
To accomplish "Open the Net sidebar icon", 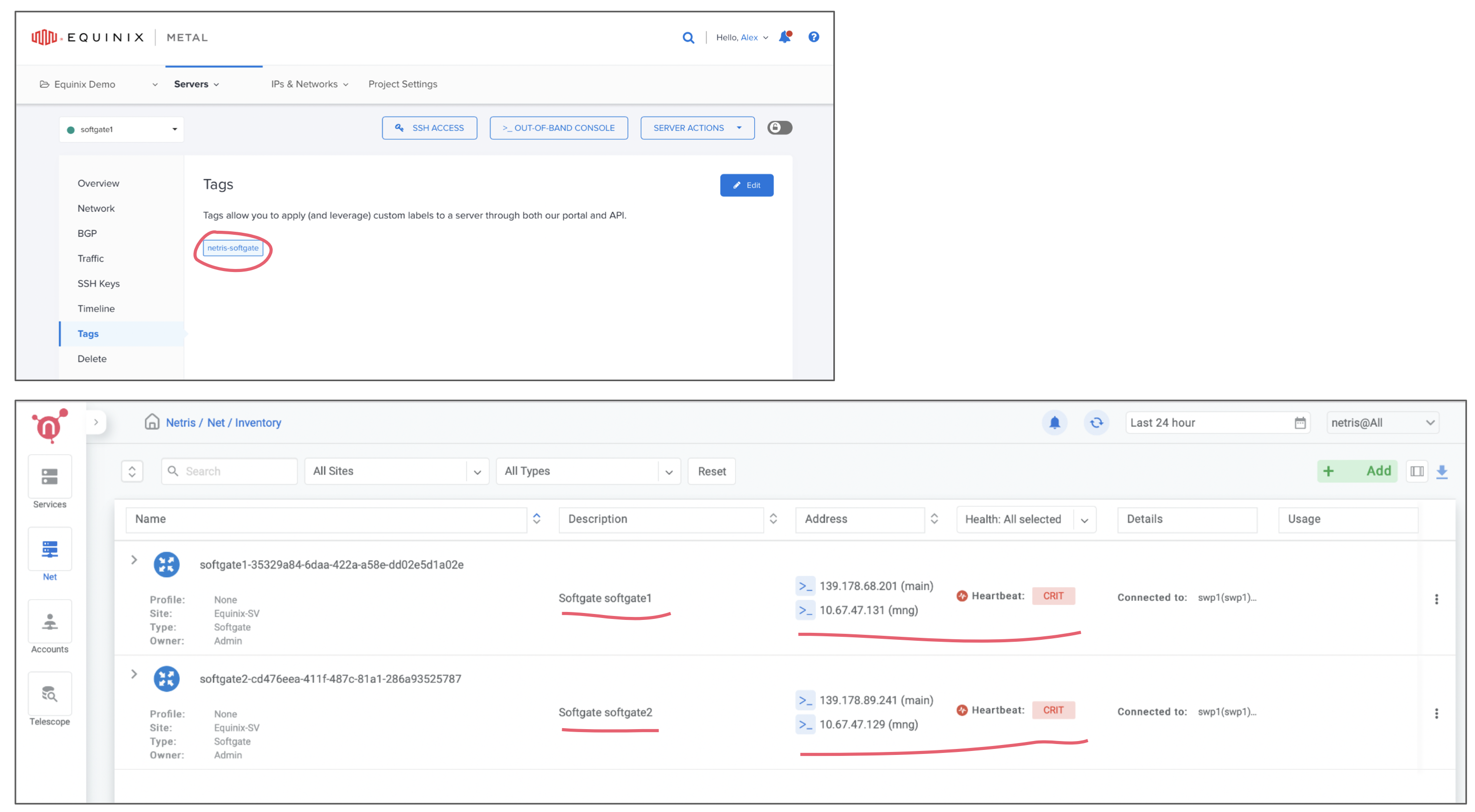I will tap(50, 549).
